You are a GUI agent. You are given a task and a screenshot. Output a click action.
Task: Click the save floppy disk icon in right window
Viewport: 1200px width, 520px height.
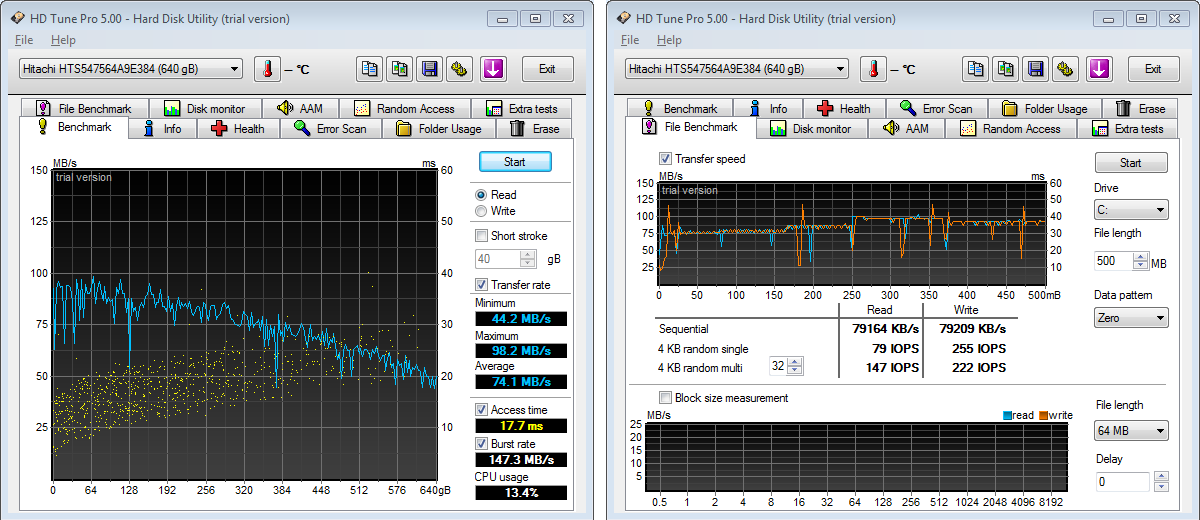click(1037, 69)
